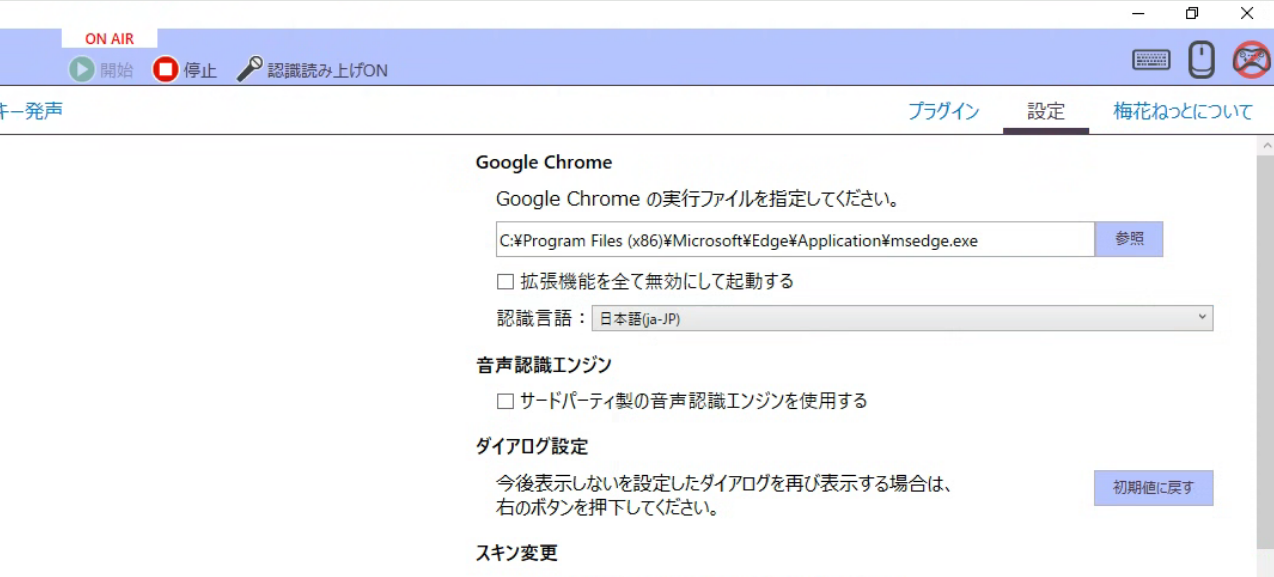The width and height of the screenshot is (1274, 577).
Task: Switch to the プラグイン tab
Action: [x=943, y=112]
